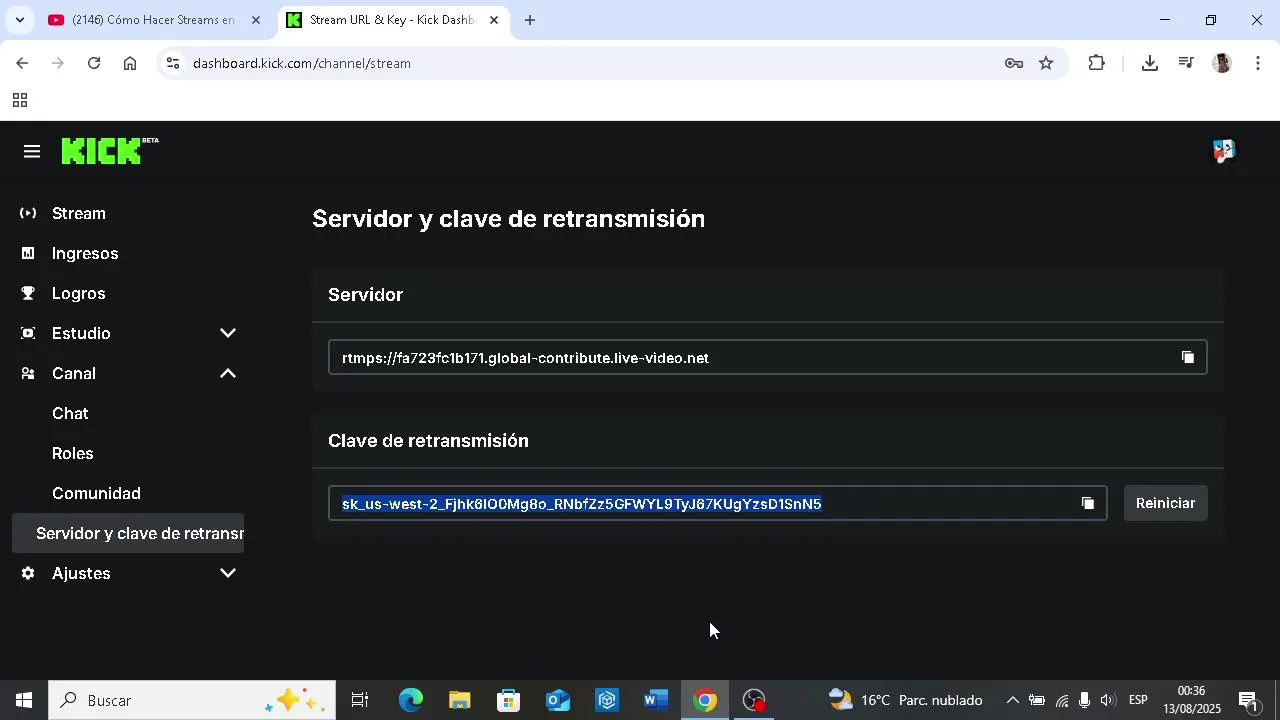Bookmark this page with the star
This screenshot has height=720, width=1280.
(1046, 63)
